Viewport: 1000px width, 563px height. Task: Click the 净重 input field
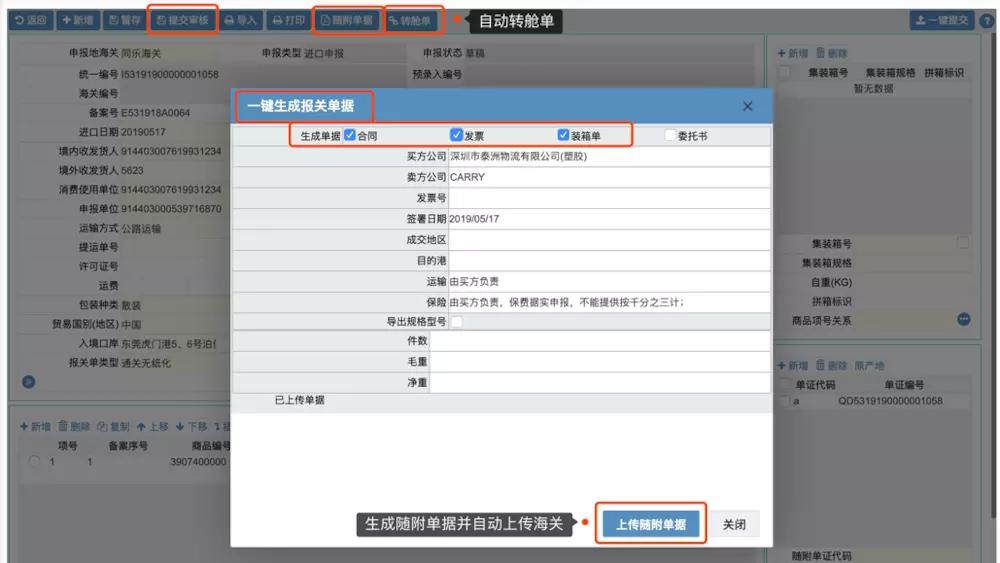tap(600, 383)
